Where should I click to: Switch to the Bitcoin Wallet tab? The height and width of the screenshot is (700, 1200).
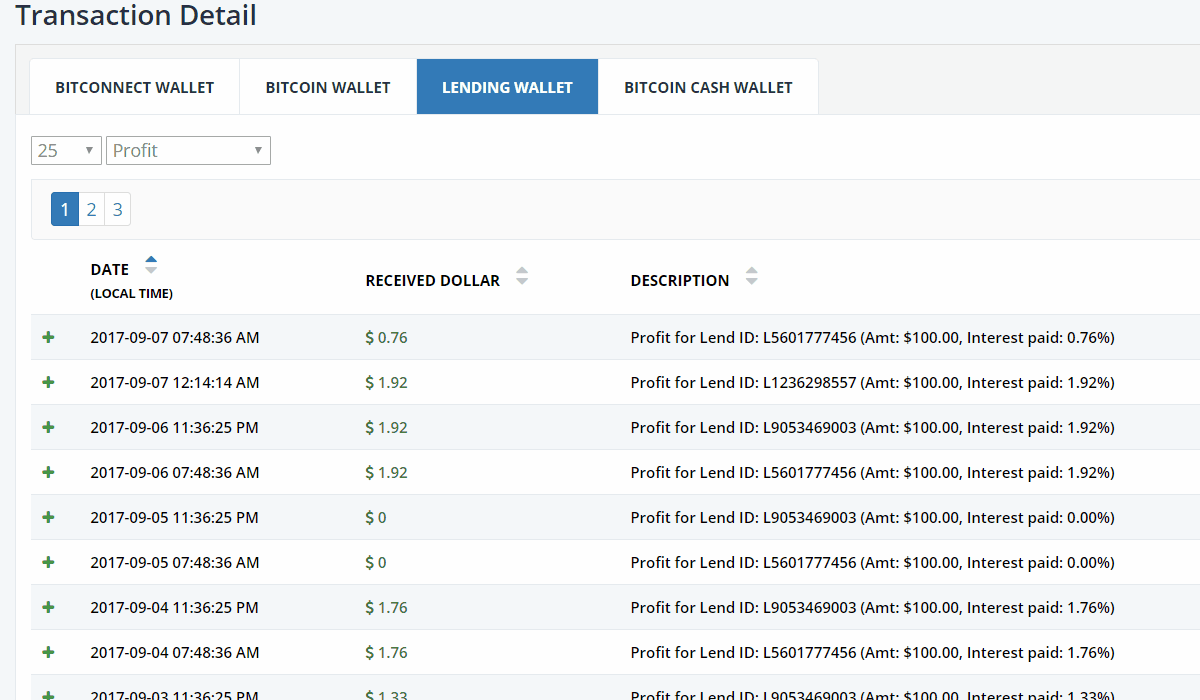click(x=328, y=87)
